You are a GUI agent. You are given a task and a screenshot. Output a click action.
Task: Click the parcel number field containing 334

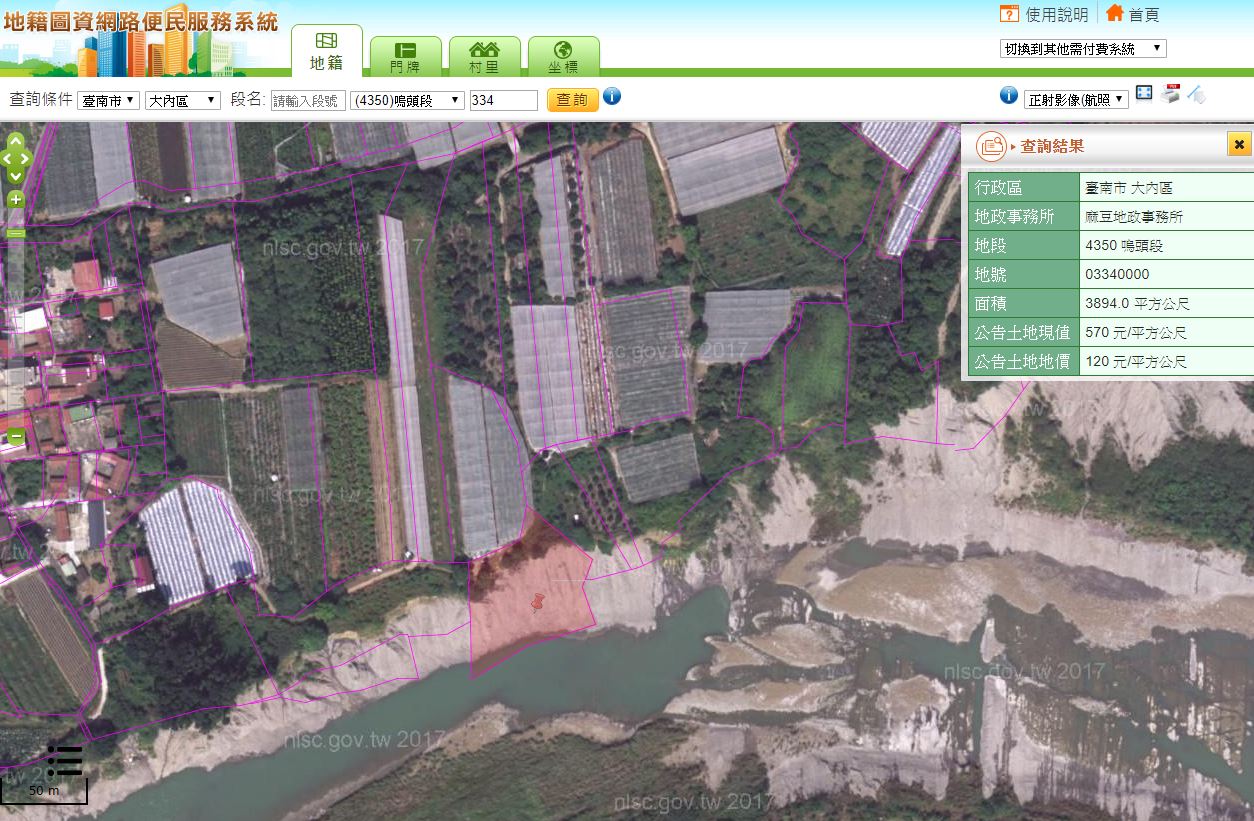pyautogui.click(x=503, y=100)
